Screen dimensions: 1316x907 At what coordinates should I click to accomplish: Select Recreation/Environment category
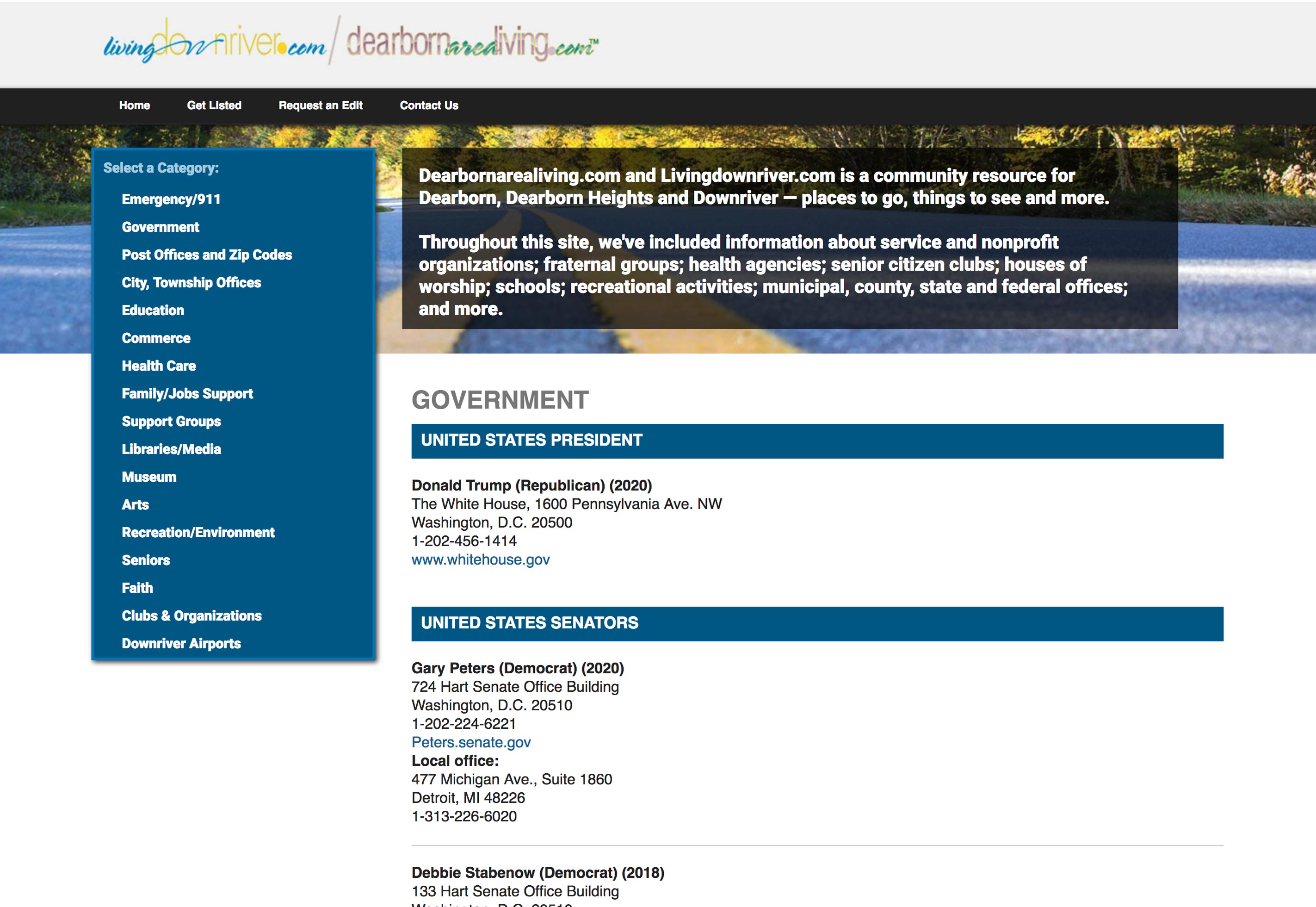coord(198,533)
